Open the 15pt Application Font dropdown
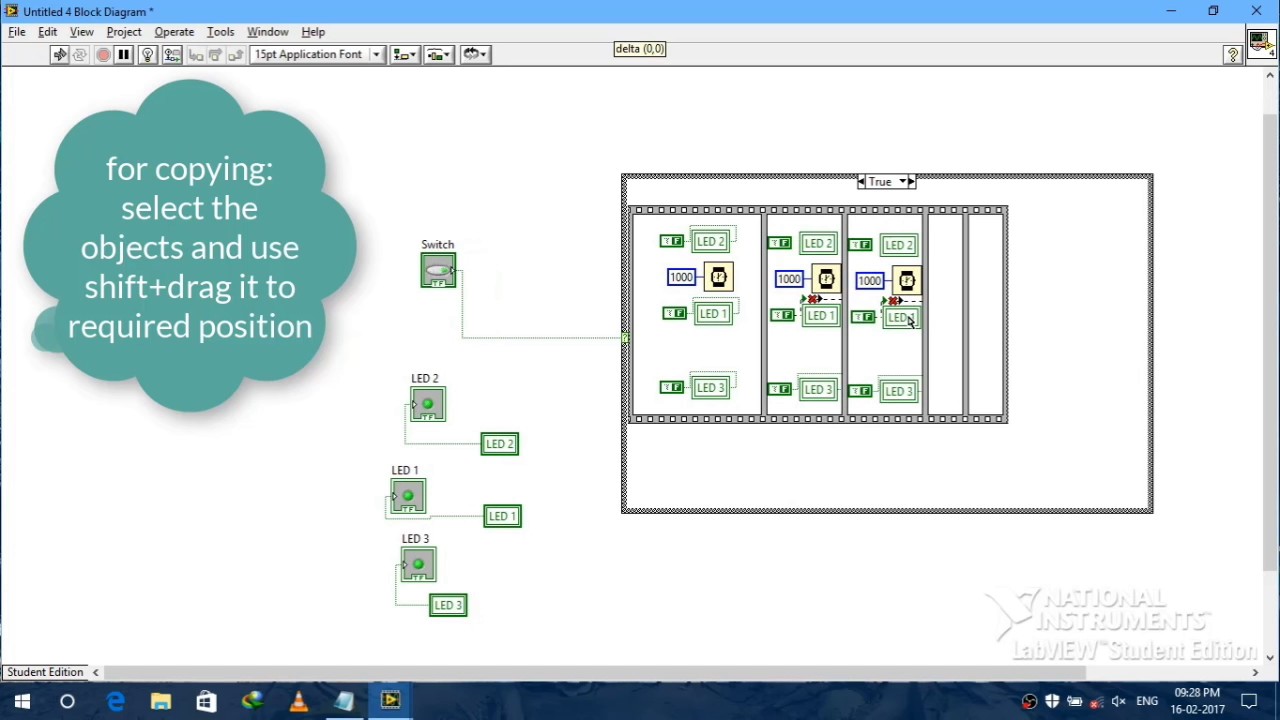The height and width of the screenshot is (720, 1280). [316, 55]
